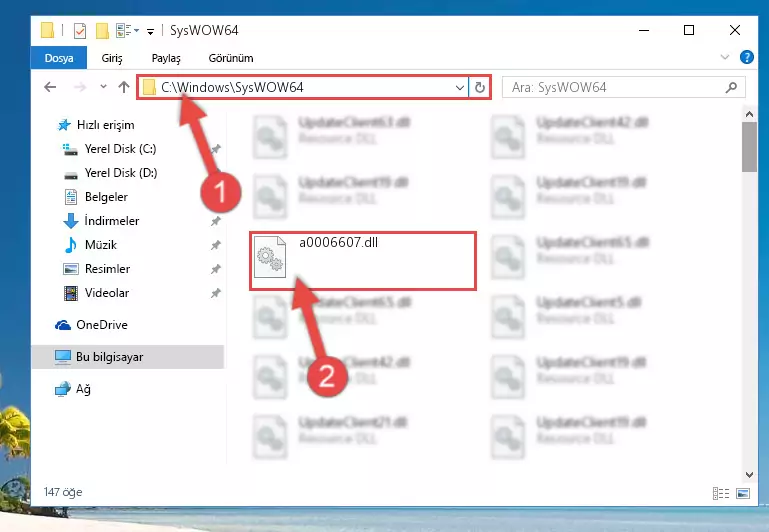Switch to Details view in status bar
Screen dimensions: 769x532
click(721, 493)
